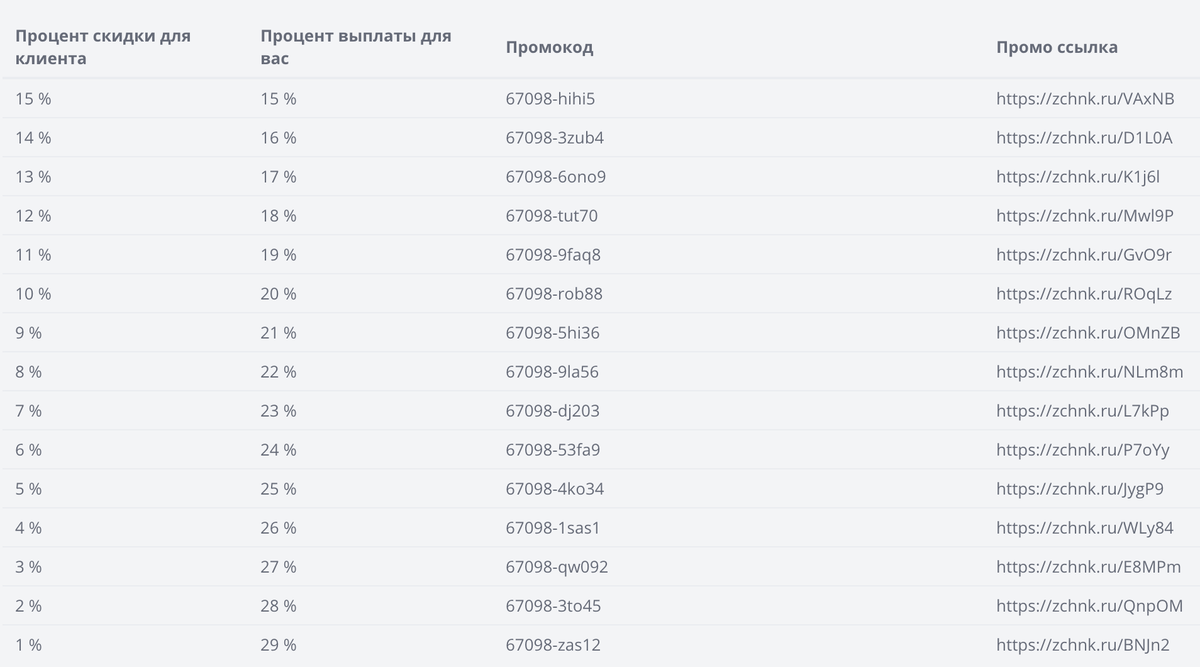Follow link https://zchnk.ru/BNJn2
The width and height of the screenshot is (1200, 667).
[1083, 645]
